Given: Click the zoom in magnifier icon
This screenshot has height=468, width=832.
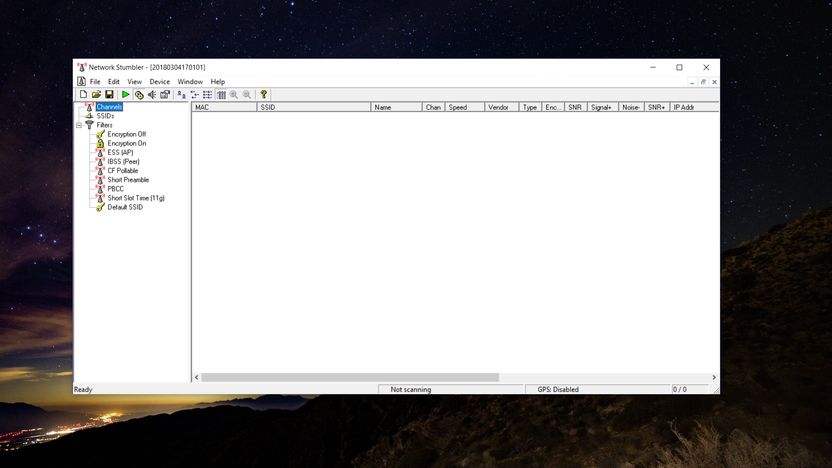Looking at the screenshot, I should 234,94.
